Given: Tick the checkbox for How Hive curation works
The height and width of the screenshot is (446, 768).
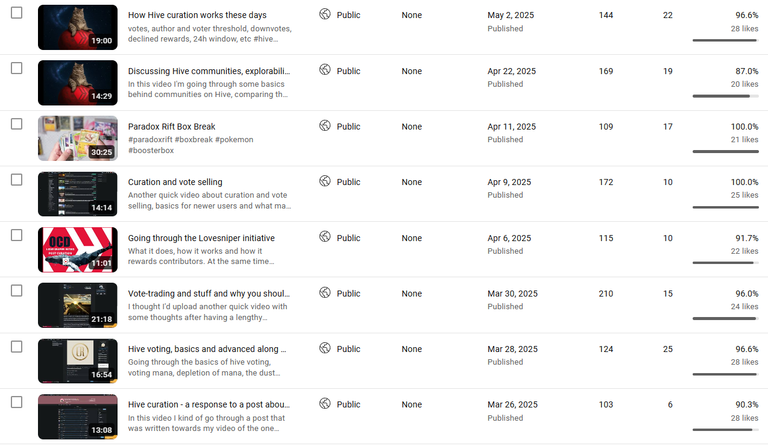Looking at the screenshot, I should point(17,13).
